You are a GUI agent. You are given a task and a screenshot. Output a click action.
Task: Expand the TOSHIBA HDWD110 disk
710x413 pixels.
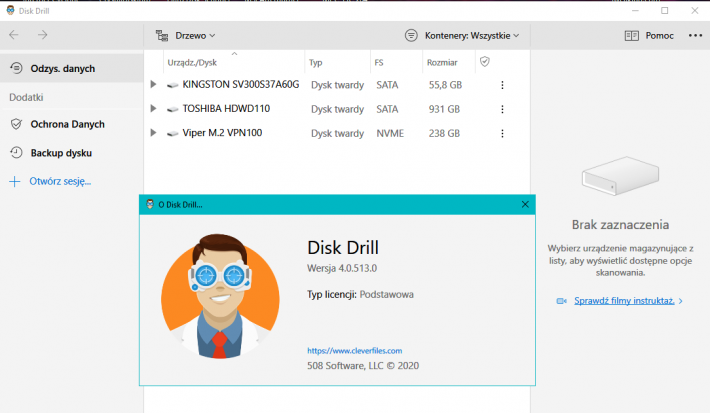(153, 109)
